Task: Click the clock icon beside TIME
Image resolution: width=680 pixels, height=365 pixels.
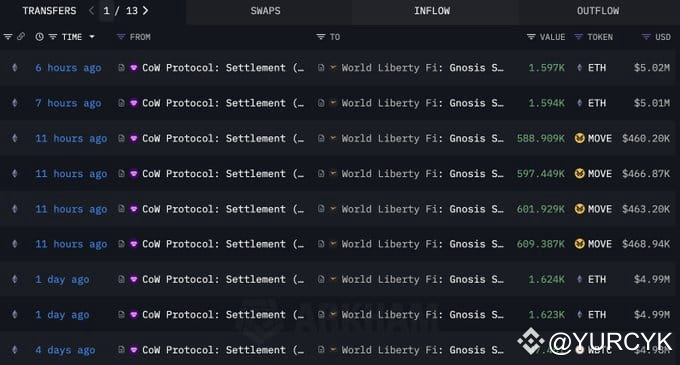Action: click(39, 37)
